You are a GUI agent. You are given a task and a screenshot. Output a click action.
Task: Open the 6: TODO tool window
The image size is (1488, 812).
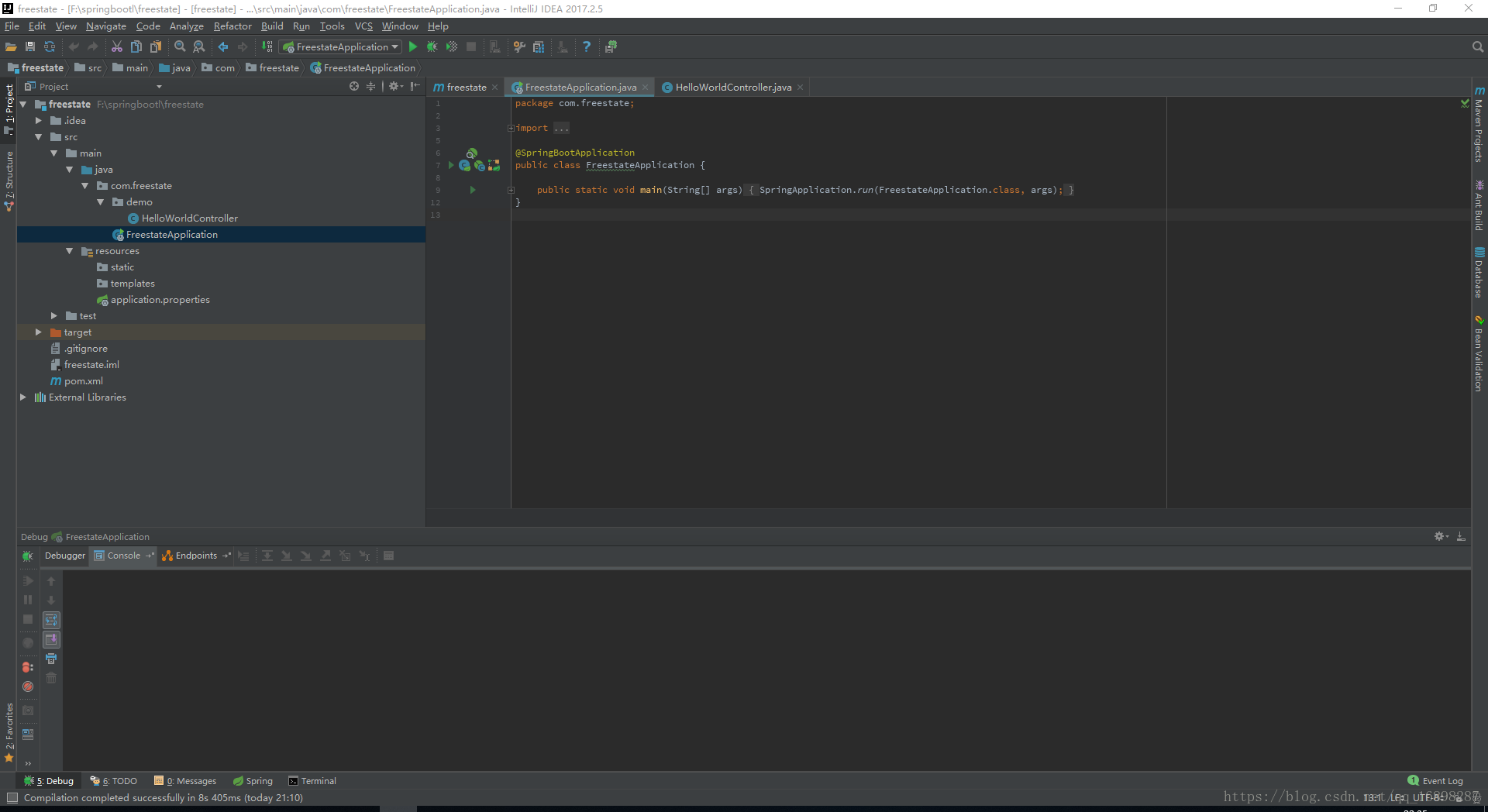pyautogui.click(x=114, y=781)
